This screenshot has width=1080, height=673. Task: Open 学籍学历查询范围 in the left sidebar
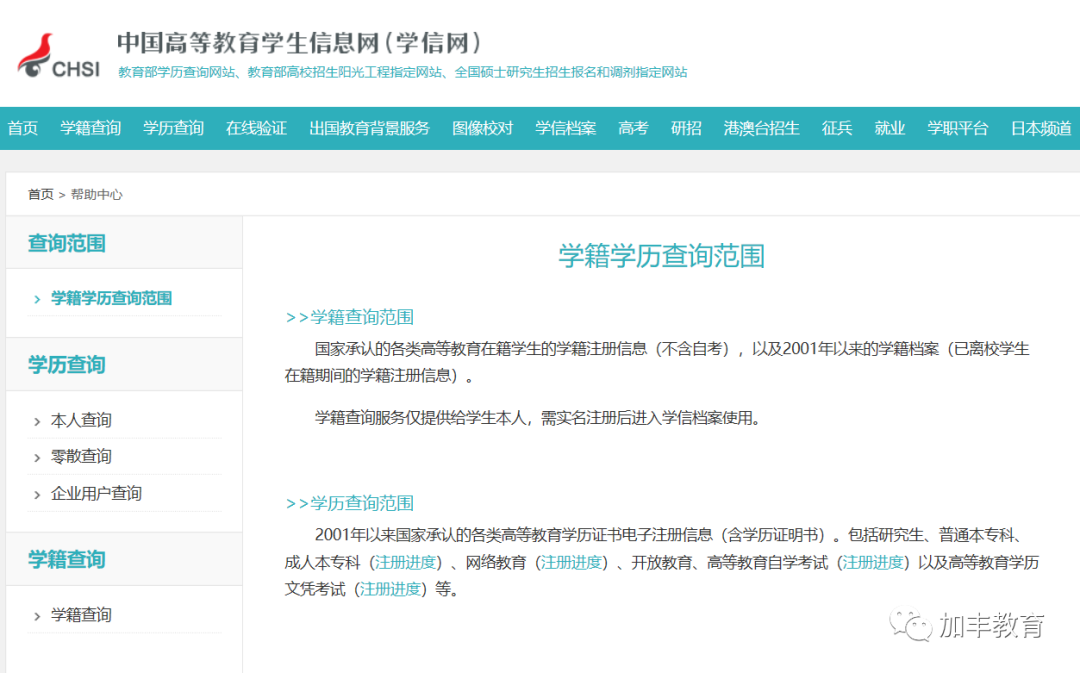point(112,298)
